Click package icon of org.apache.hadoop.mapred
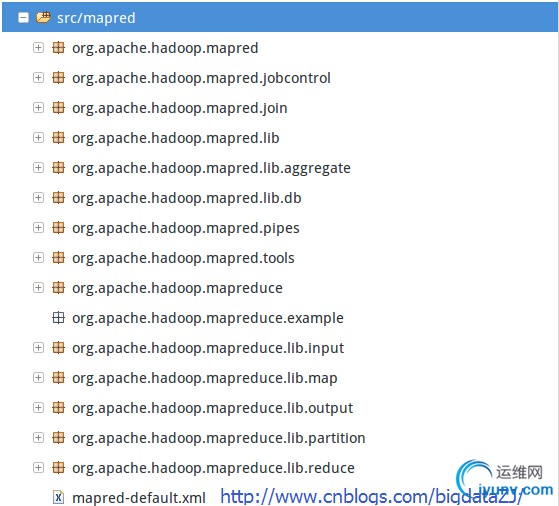Viewport: 559px width, 506px height. pyautogui.click(x=58, y=47)
